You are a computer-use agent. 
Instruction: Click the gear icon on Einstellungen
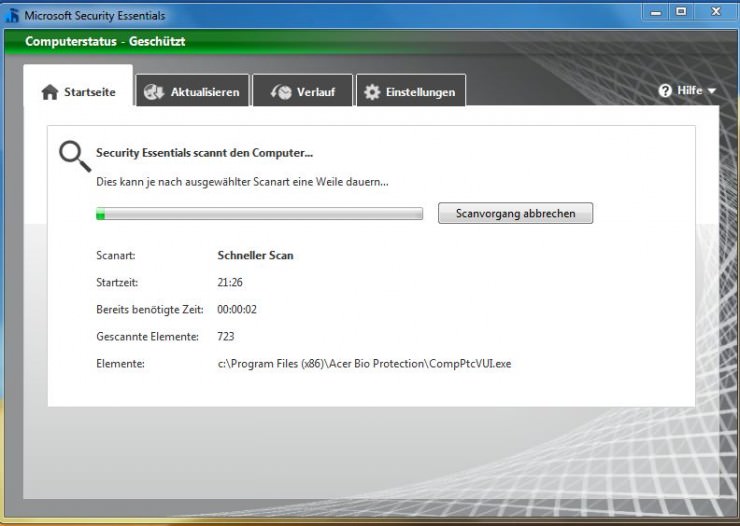tap(372, 92)
